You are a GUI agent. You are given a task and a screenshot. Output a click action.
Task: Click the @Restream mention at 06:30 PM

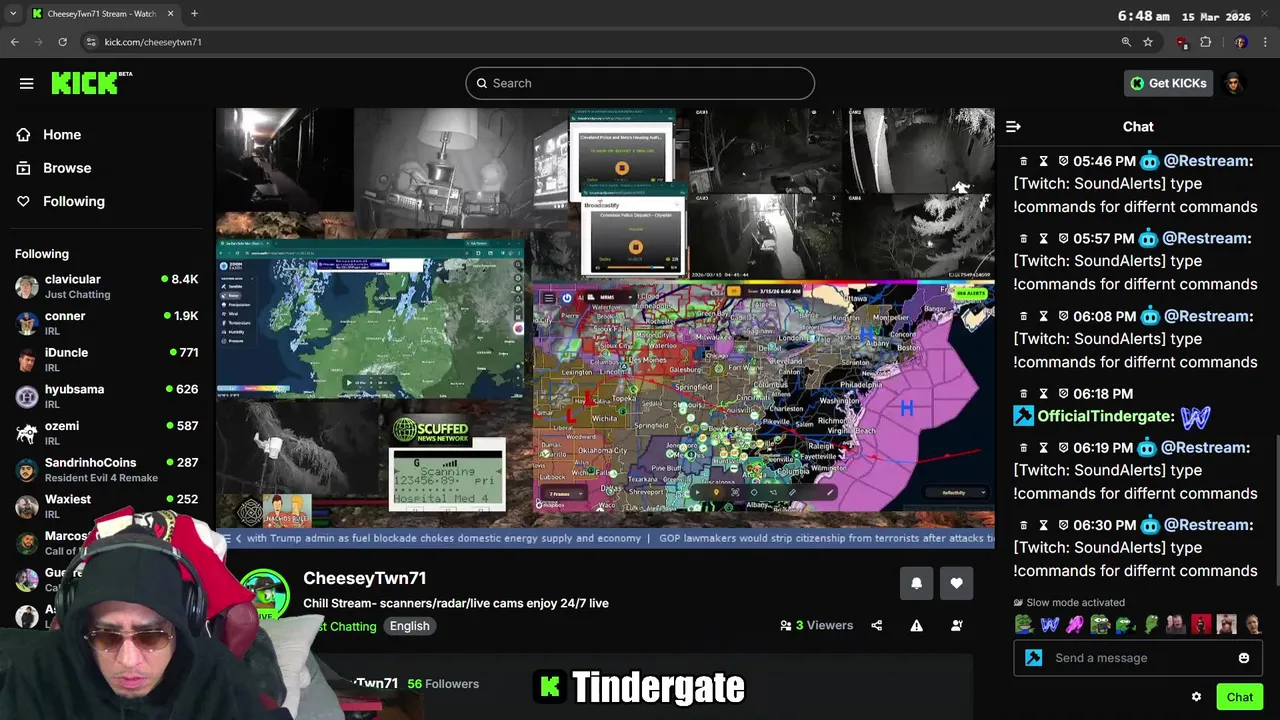click(1207, 525)
